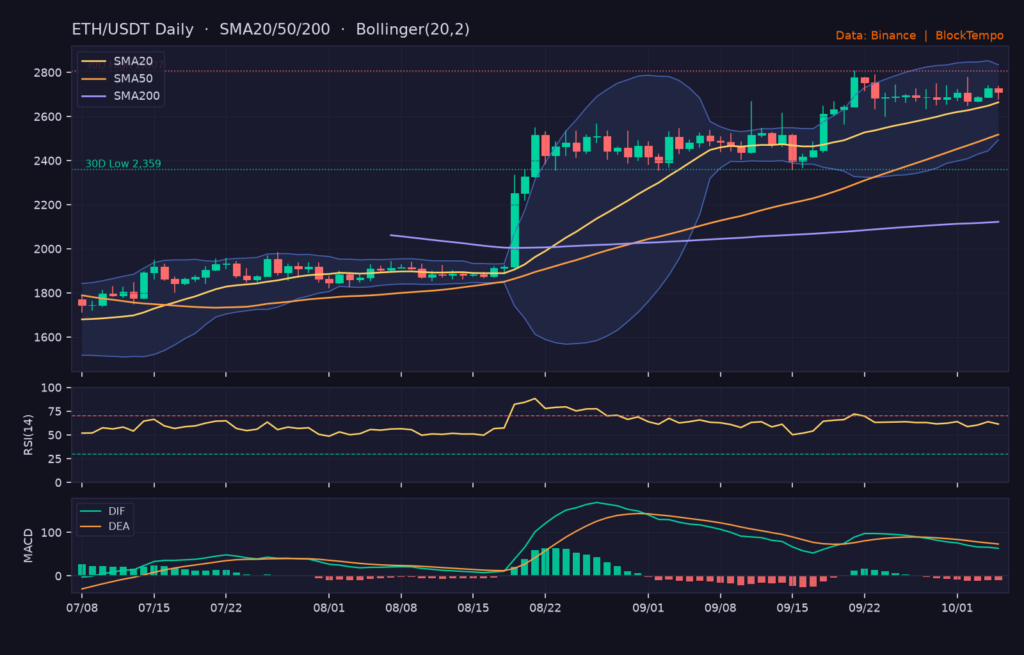This screenshot has width=1024, height=655.
Task: Click the 08/08 date label
Action: (x=401, y=608)
